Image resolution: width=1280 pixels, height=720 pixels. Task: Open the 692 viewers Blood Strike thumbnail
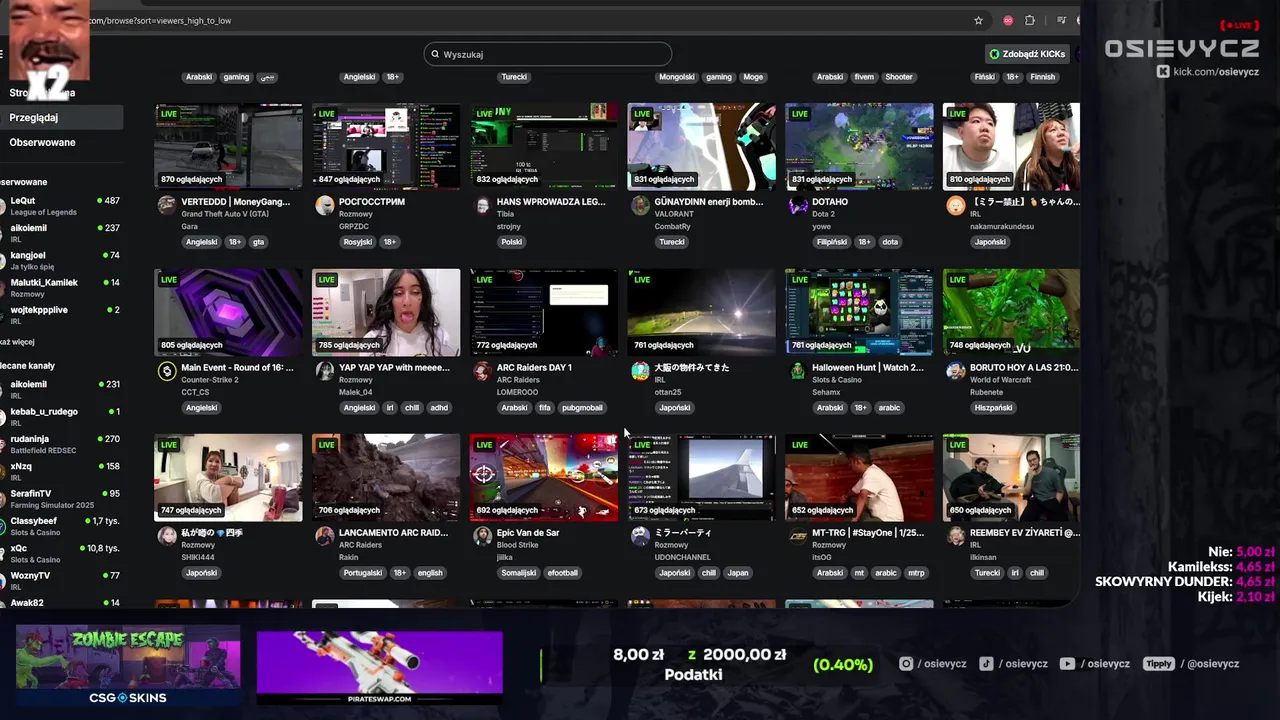point(544,477)
